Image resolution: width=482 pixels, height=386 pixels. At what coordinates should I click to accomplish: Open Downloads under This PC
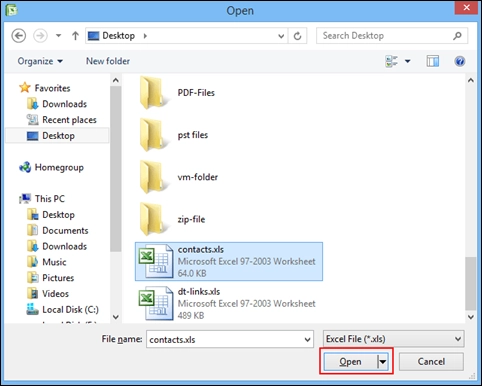pyautogui.click(x=57, y=246)
